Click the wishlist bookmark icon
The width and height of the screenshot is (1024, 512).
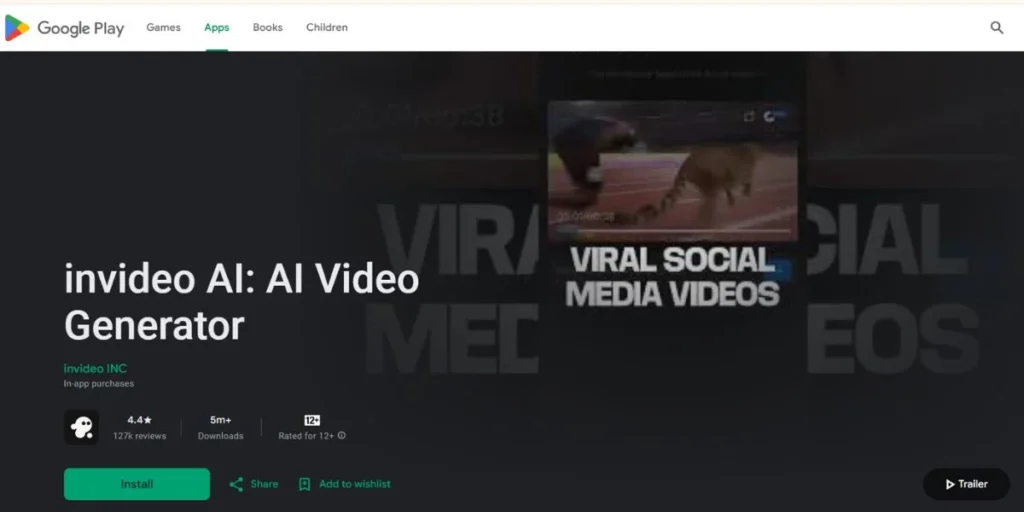click(x=304, y=484)
